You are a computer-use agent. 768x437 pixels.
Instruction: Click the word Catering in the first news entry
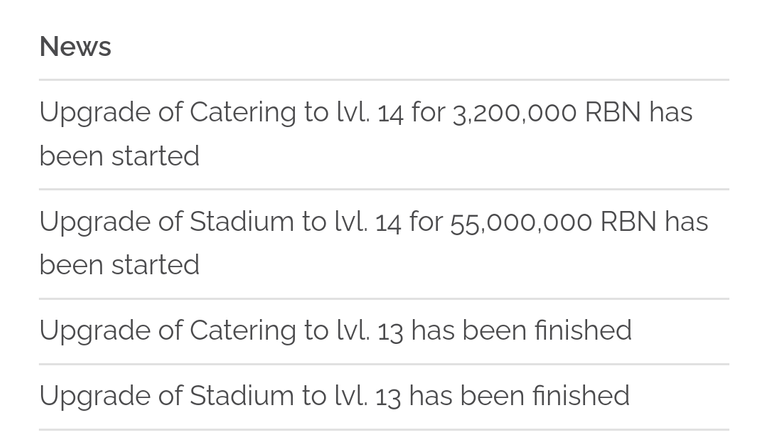click(242, 113)
